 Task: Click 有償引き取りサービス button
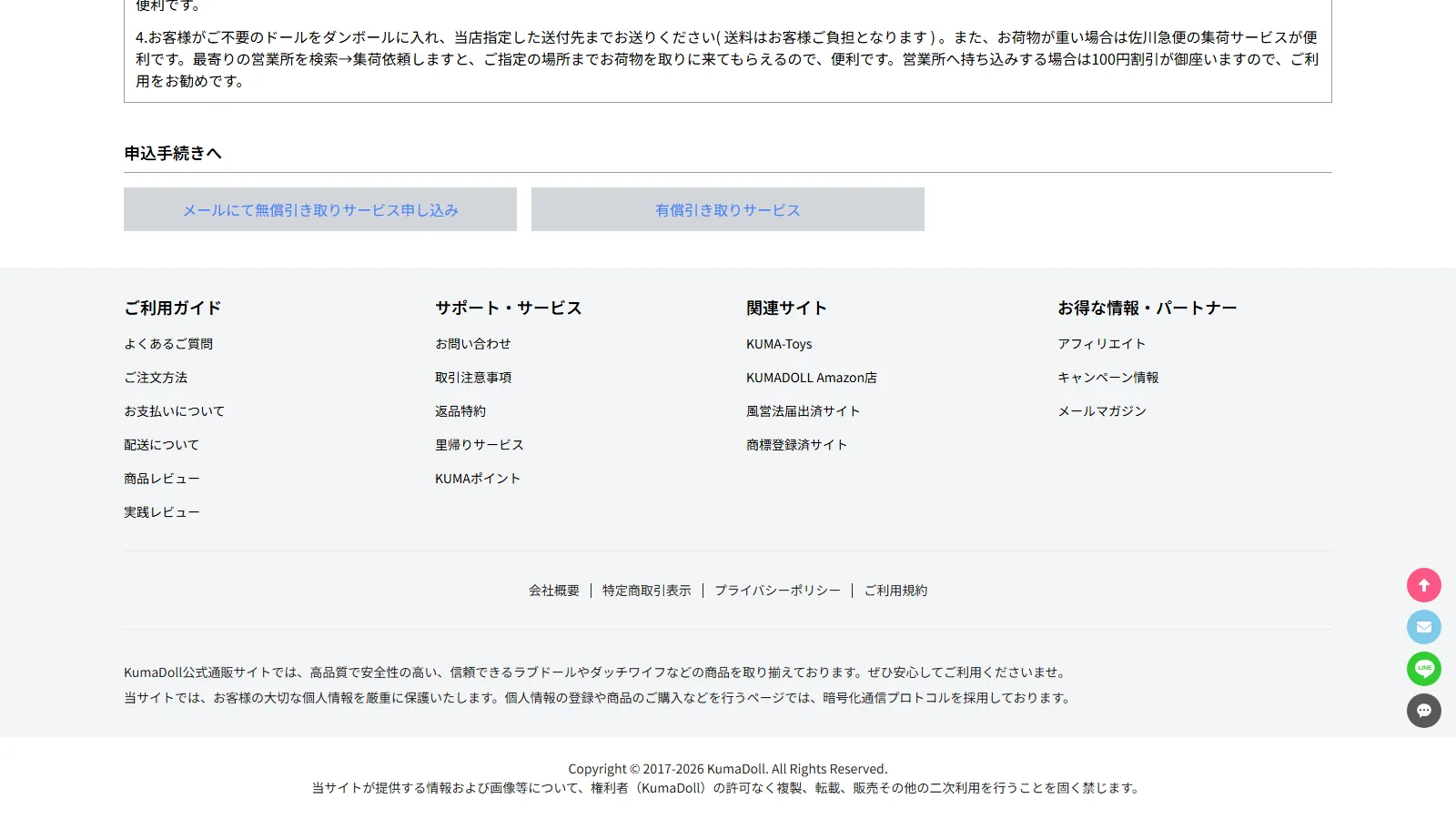point(728,209)
